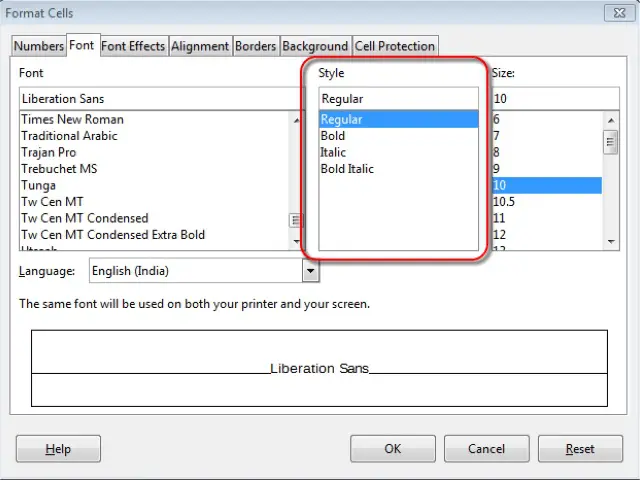Select Italic in the style list
Viewport: 640px width, 480px height.
tap(398, 152)
